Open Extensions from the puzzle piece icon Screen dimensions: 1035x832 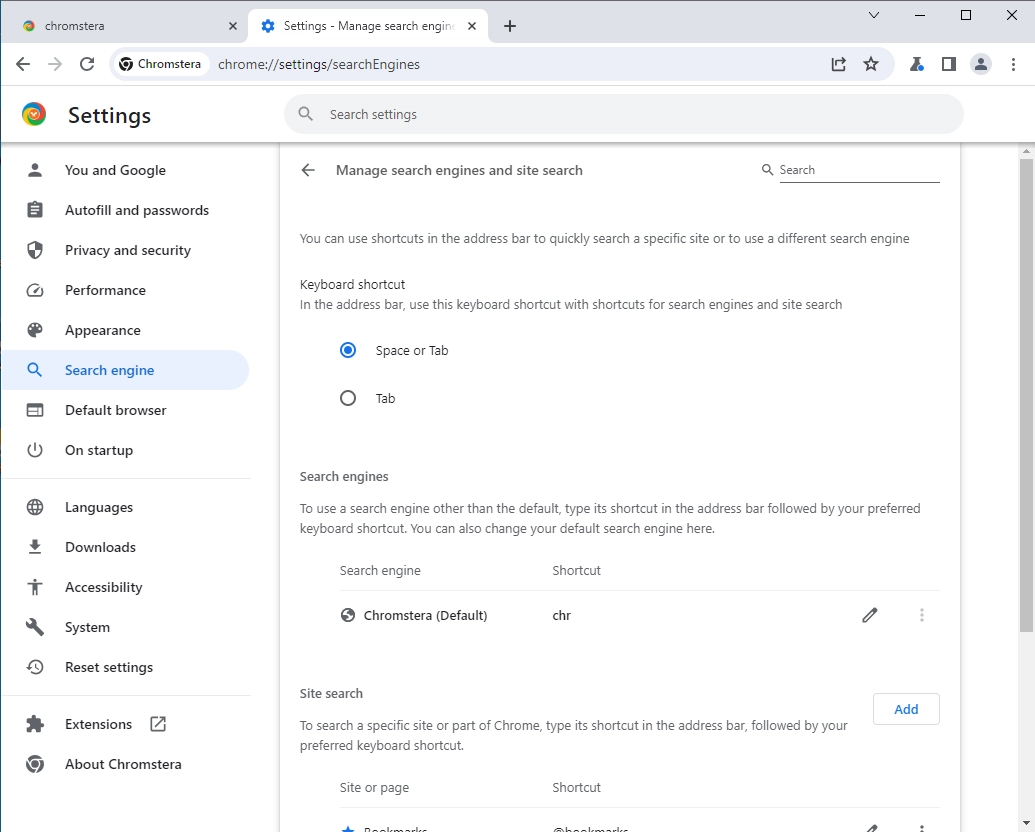pos(34,724)
